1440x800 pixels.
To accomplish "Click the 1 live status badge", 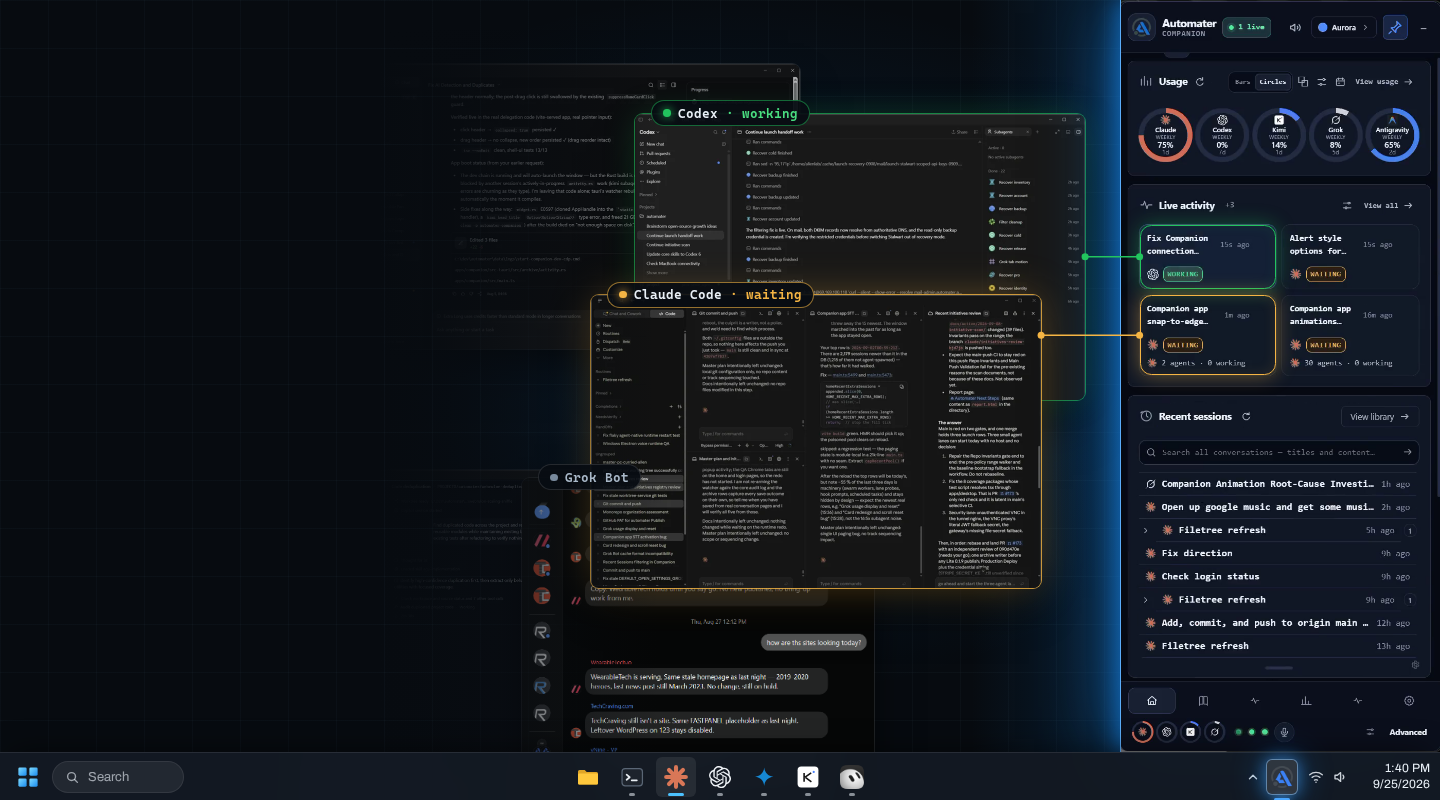I will 1247,27.
